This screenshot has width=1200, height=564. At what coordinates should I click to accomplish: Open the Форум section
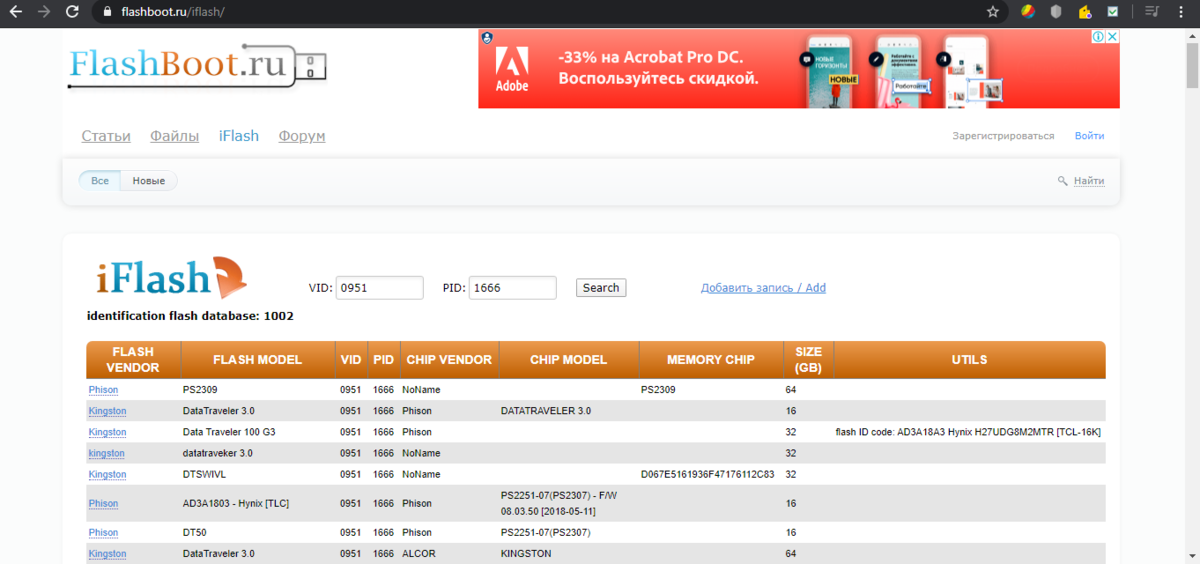coord(302,136)
